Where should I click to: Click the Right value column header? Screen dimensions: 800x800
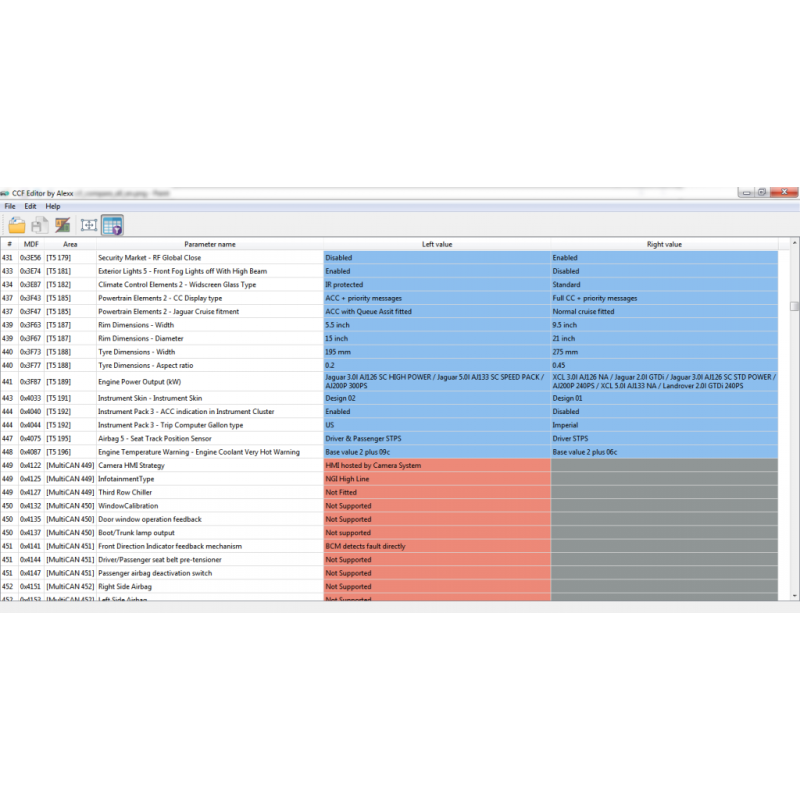tap(663, 243)
